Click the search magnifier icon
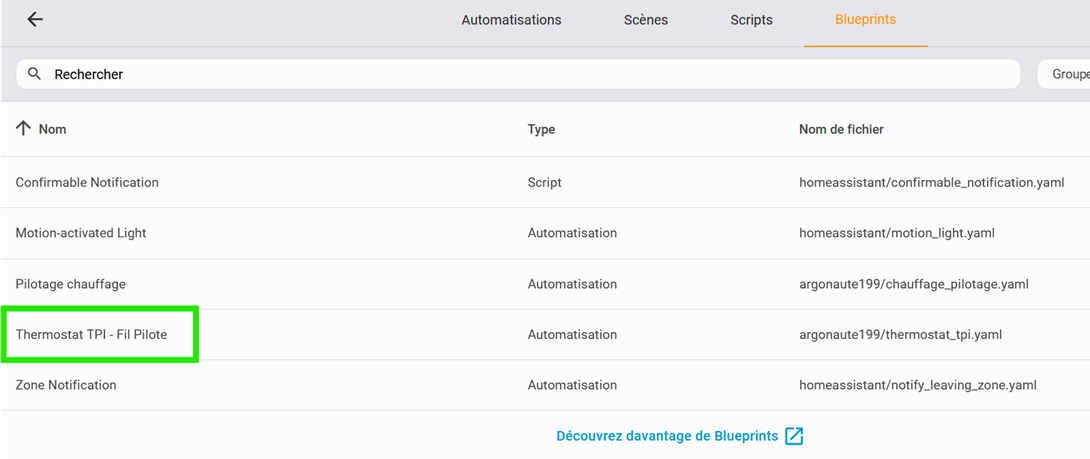This screenshot has width=1090, height=459. pos(34,74)
